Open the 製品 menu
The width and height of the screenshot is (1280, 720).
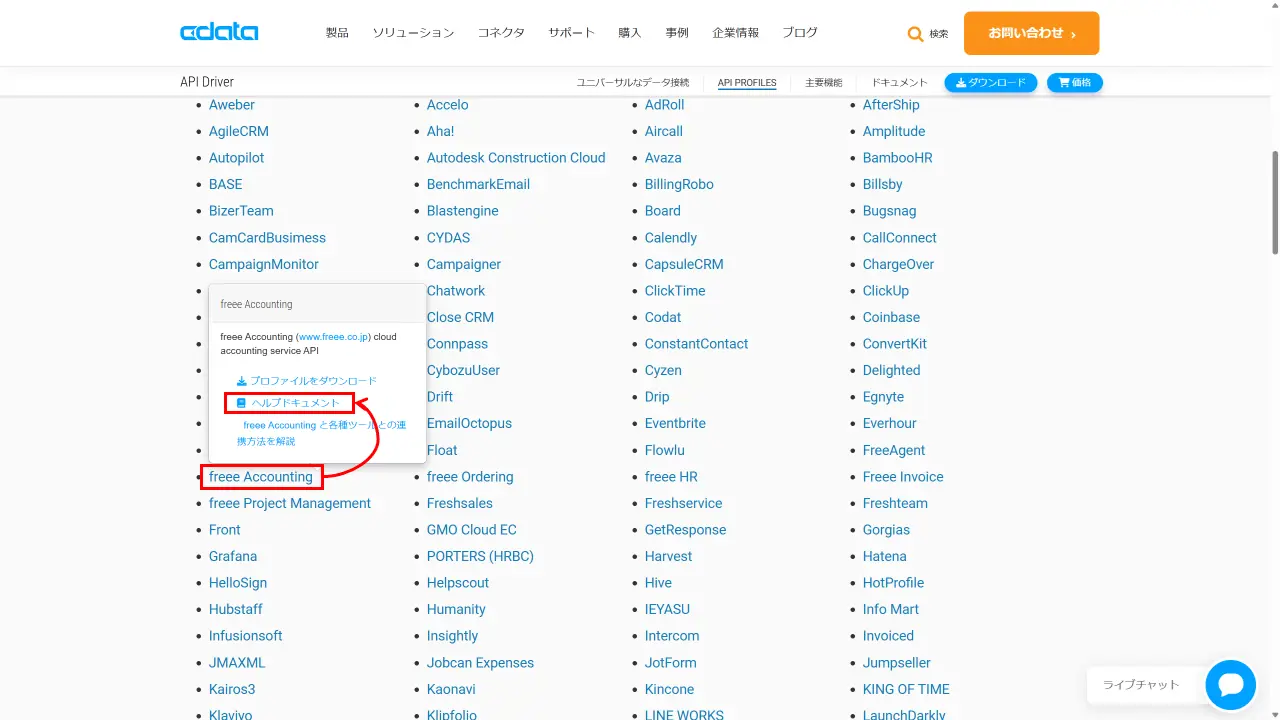click(337, 33)
